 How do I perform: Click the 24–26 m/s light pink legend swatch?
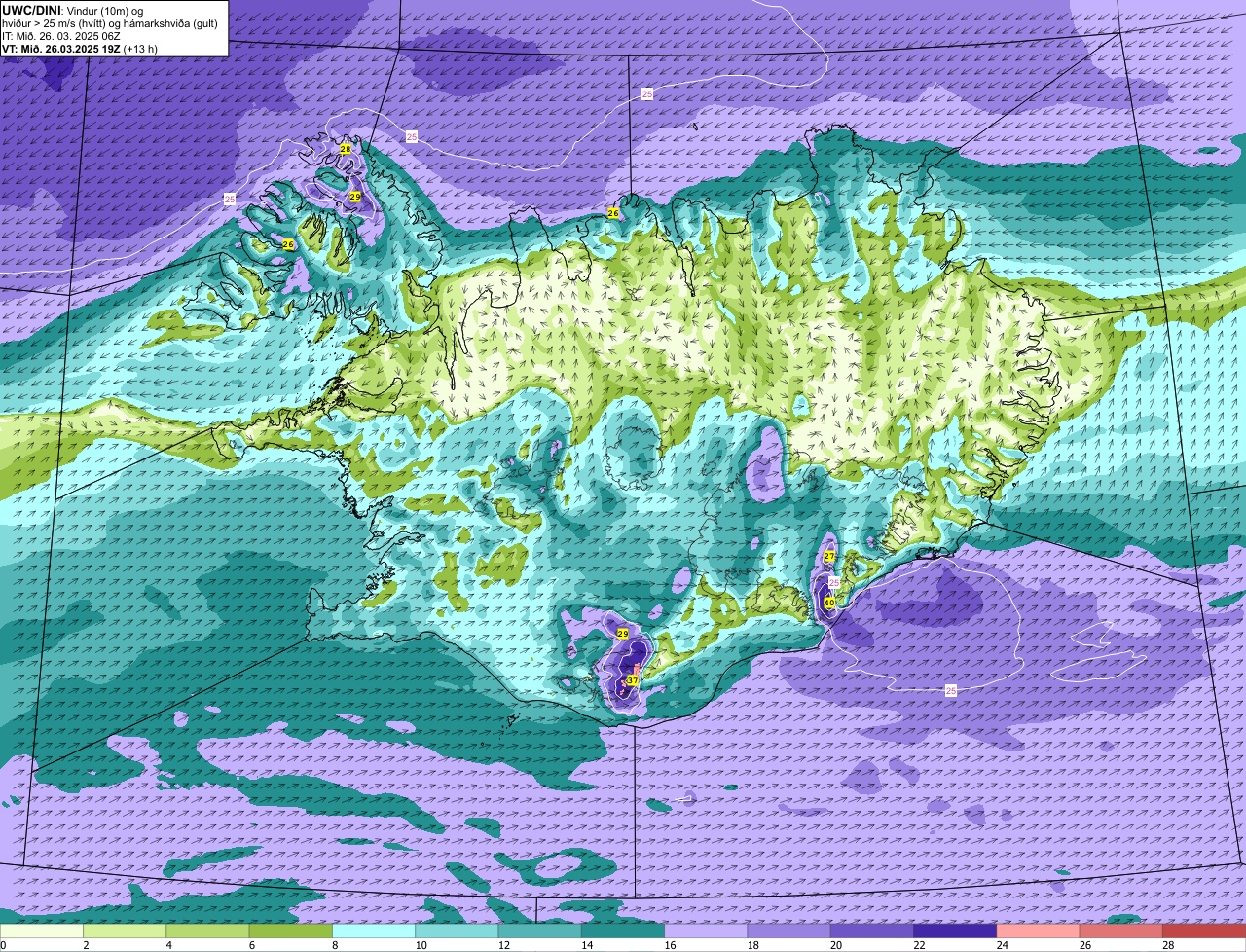click(1039, 931)
